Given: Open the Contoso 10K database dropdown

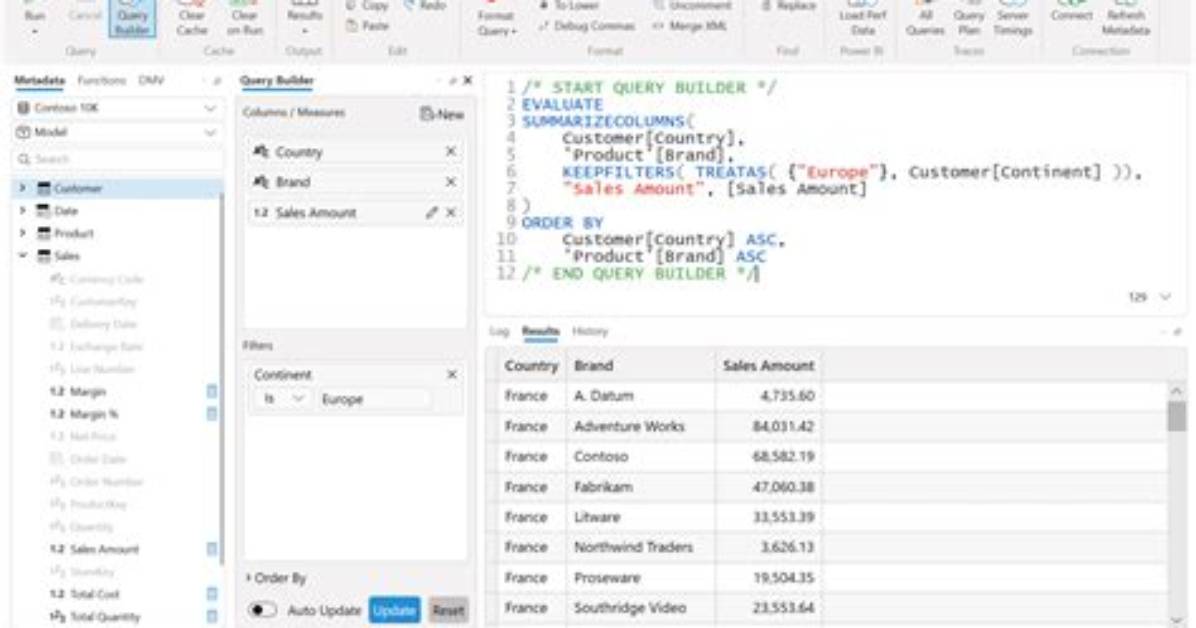Looking at the screenshot, I should [x=117, y=108].
